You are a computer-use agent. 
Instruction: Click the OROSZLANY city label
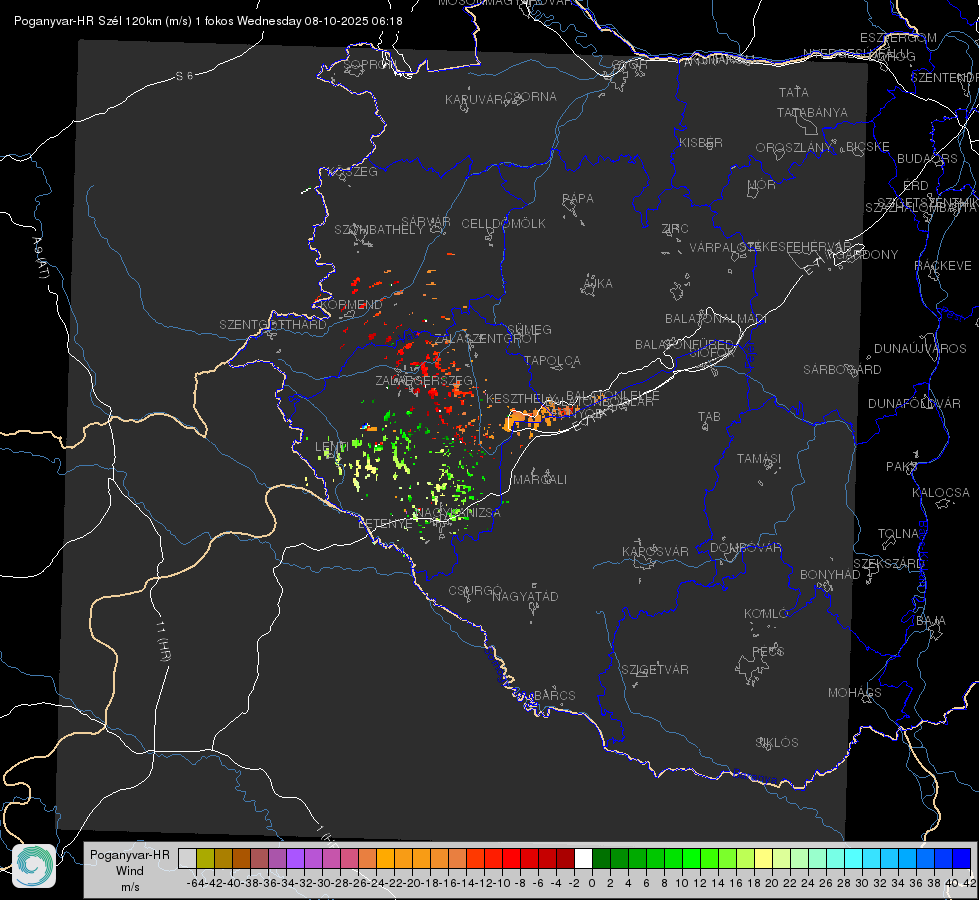click(x=794, y=147)
